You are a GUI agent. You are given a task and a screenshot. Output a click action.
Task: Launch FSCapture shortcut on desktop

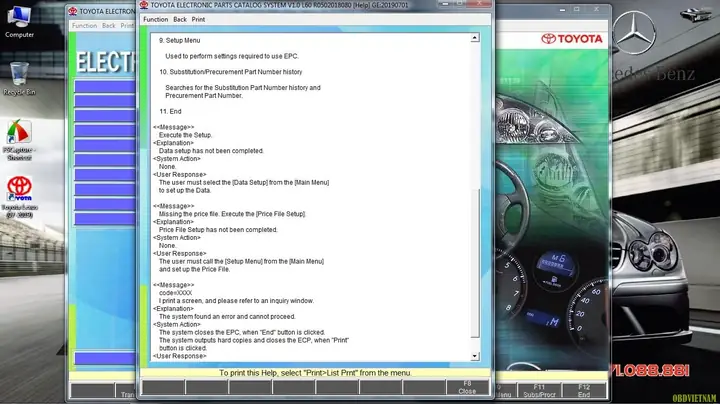pos(19,140)
